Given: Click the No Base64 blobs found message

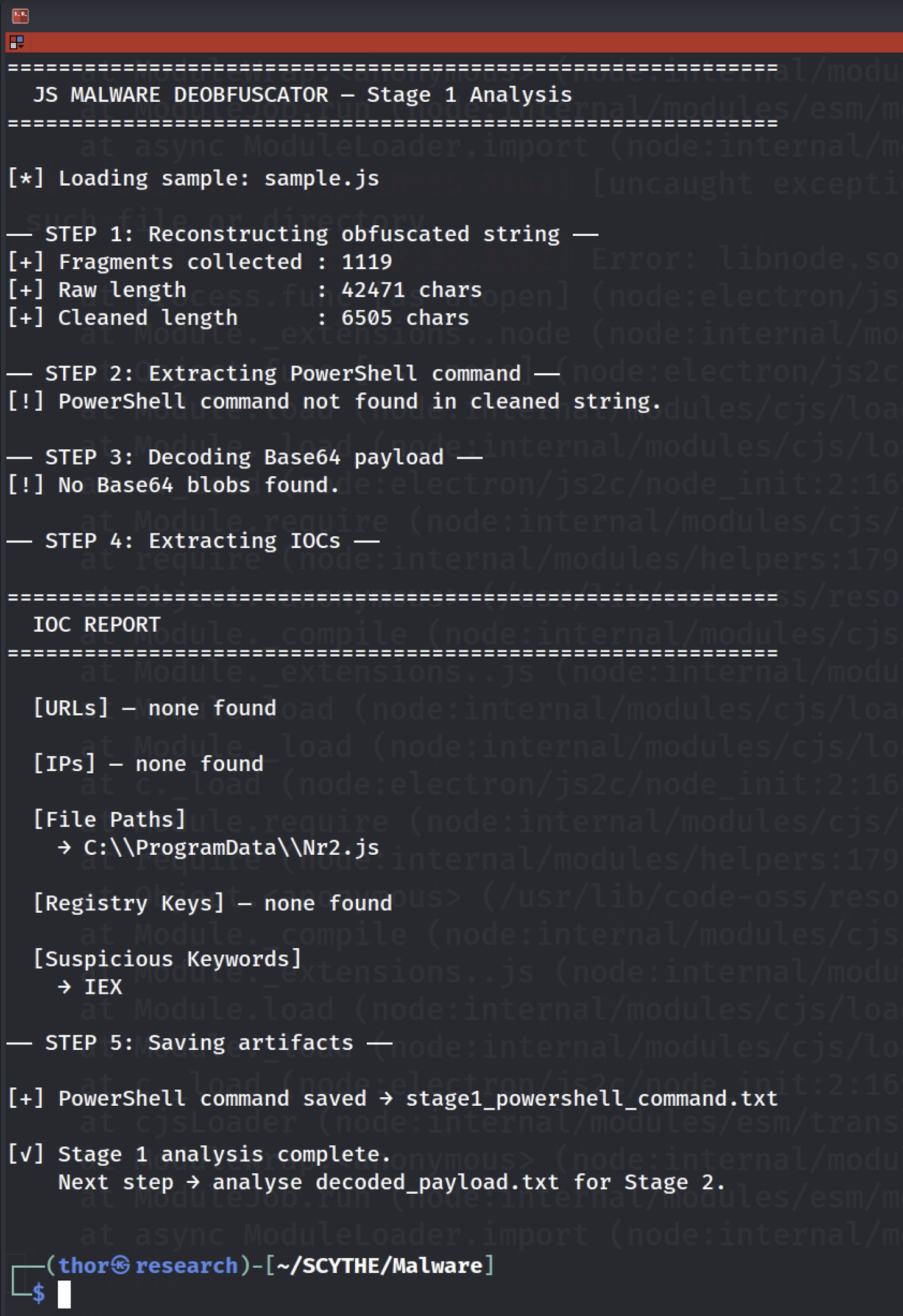Looking at the screenshot, I should 198,485.
